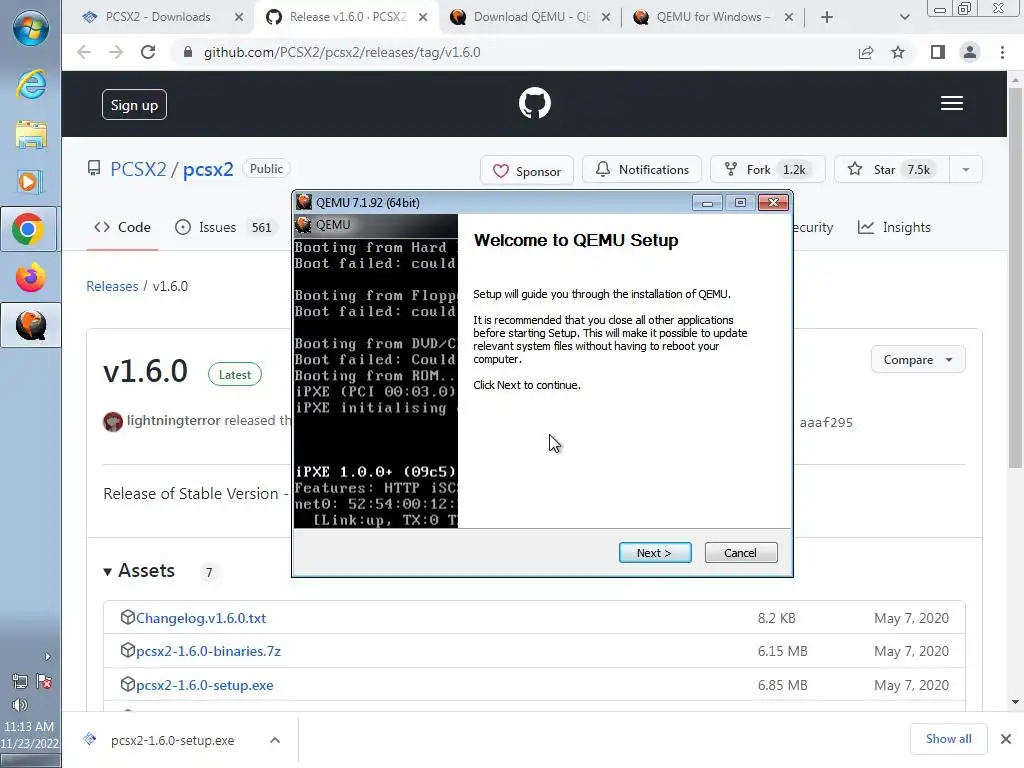Click the taskbar clock
Image resolution: width=1024 pixels, height=768 pixels.
(29, 735)
